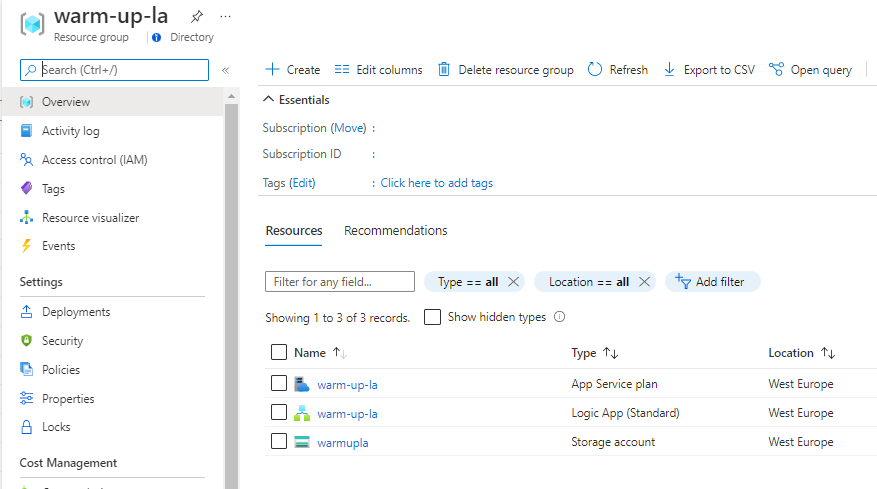Sort by the Type column
Viewport: 877px width, 489px height.
[x=595, y=353]
